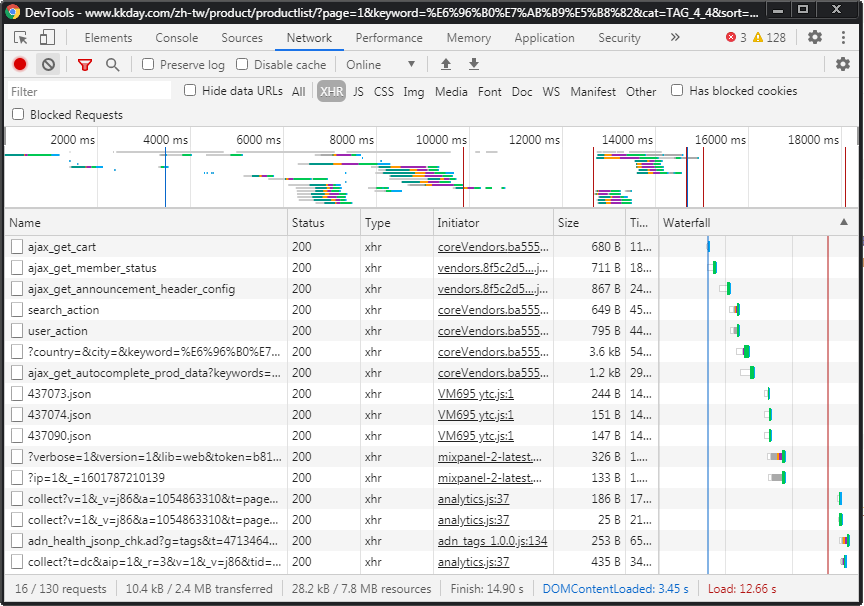Open network search magnifier icon
The image size is (864, 606).
click(x=112, y=64)
